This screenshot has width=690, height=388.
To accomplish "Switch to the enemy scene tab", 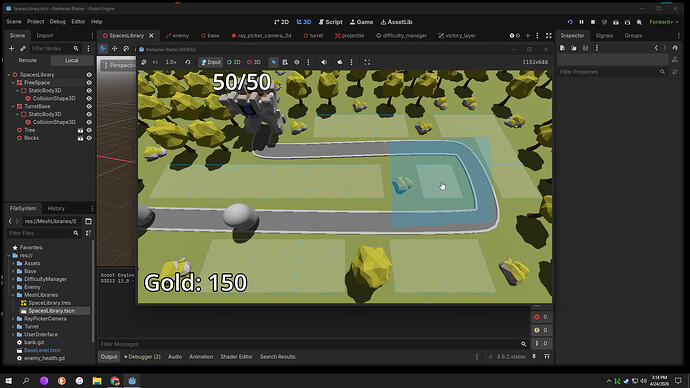I will tap(177, 36).
